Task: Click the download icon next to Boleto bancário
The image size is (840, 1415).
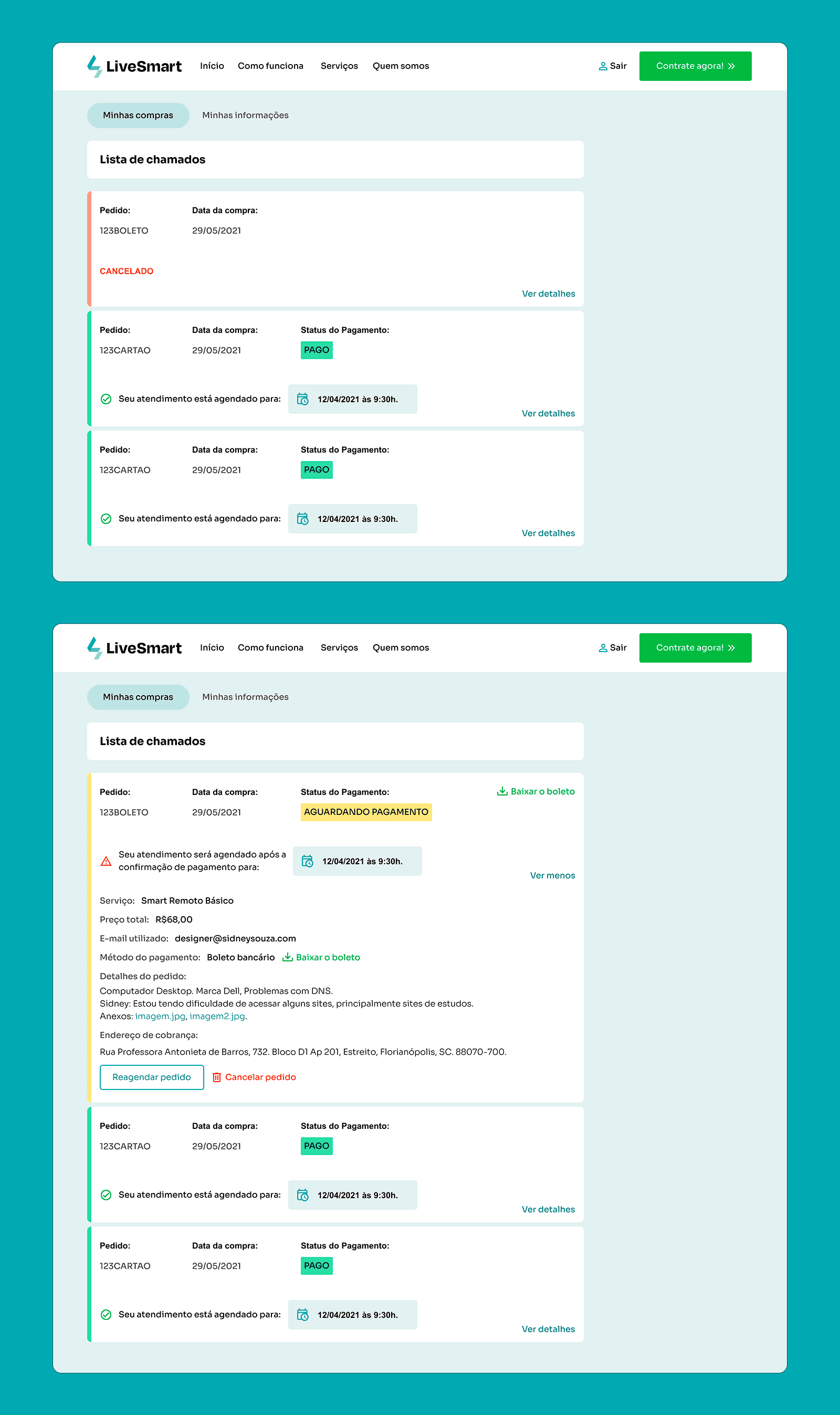Action: click(288, 957)
